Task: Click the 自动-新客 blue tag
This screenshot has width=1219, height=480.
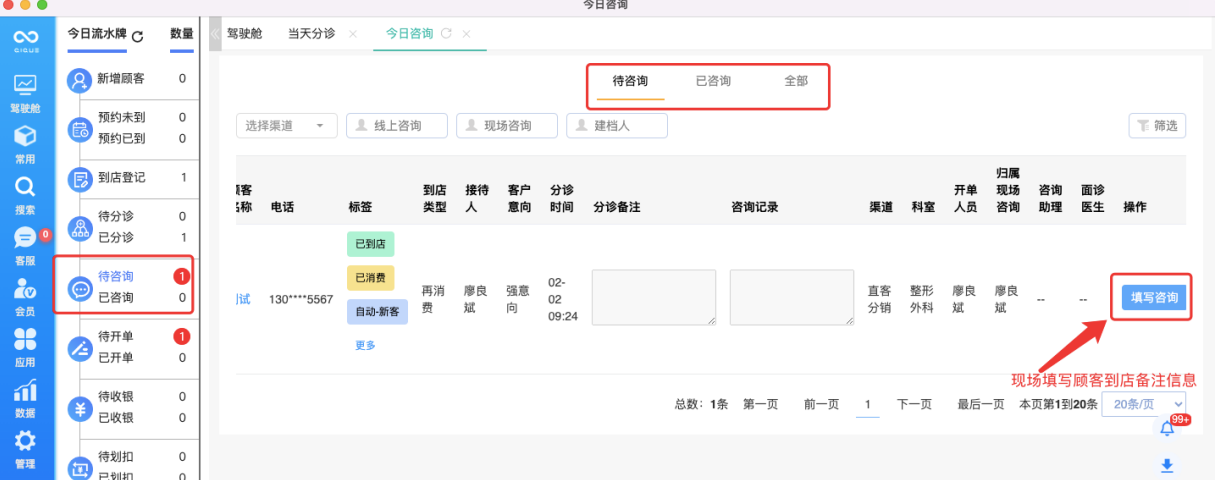Action: point(377,312)
